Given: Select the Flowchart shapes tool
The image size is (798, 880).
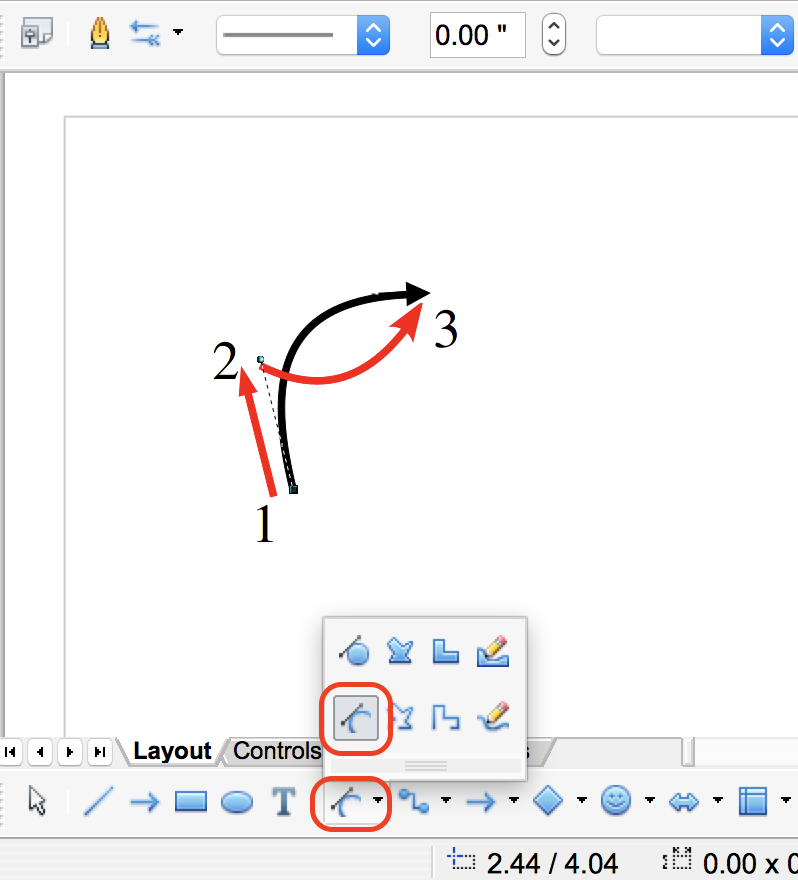Looking at the screenshot, I should point(753,801).
